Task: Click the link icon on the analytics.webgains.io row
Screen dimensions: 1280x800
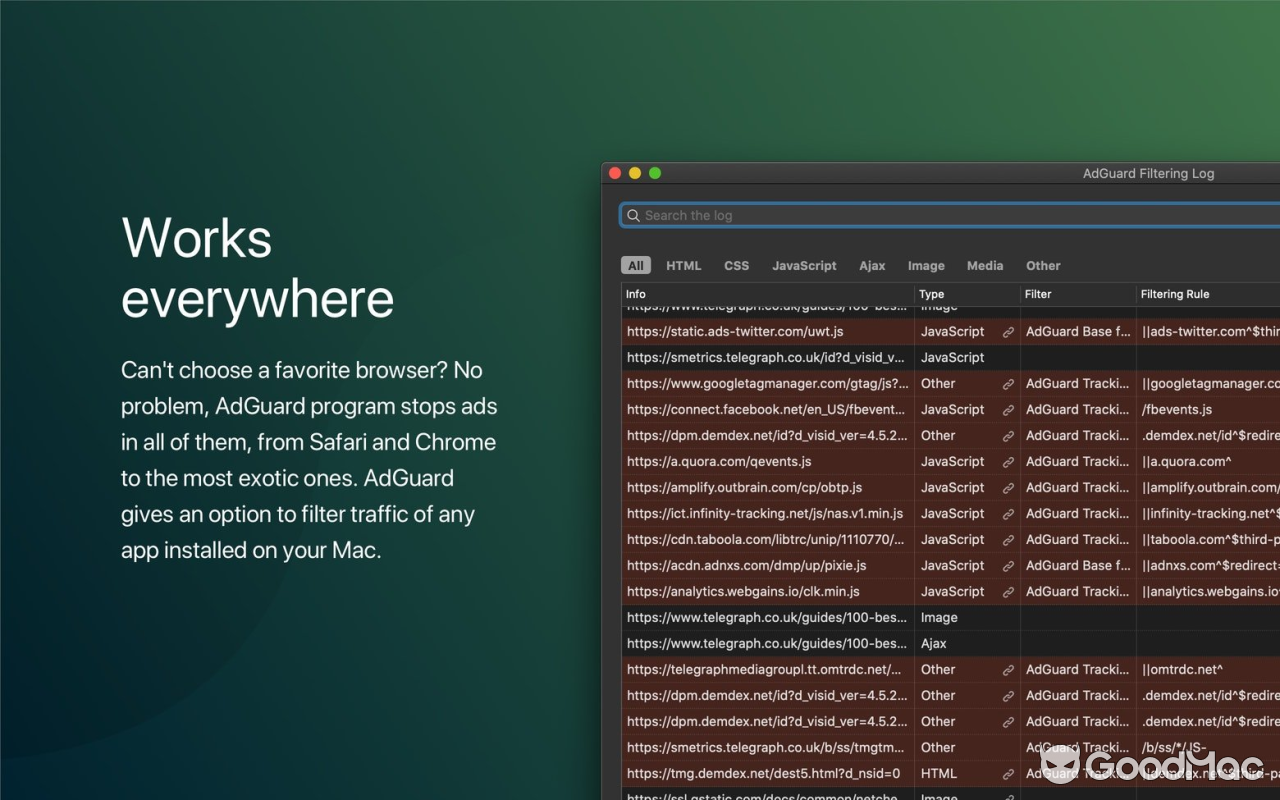Action: tap(1008, 591)
